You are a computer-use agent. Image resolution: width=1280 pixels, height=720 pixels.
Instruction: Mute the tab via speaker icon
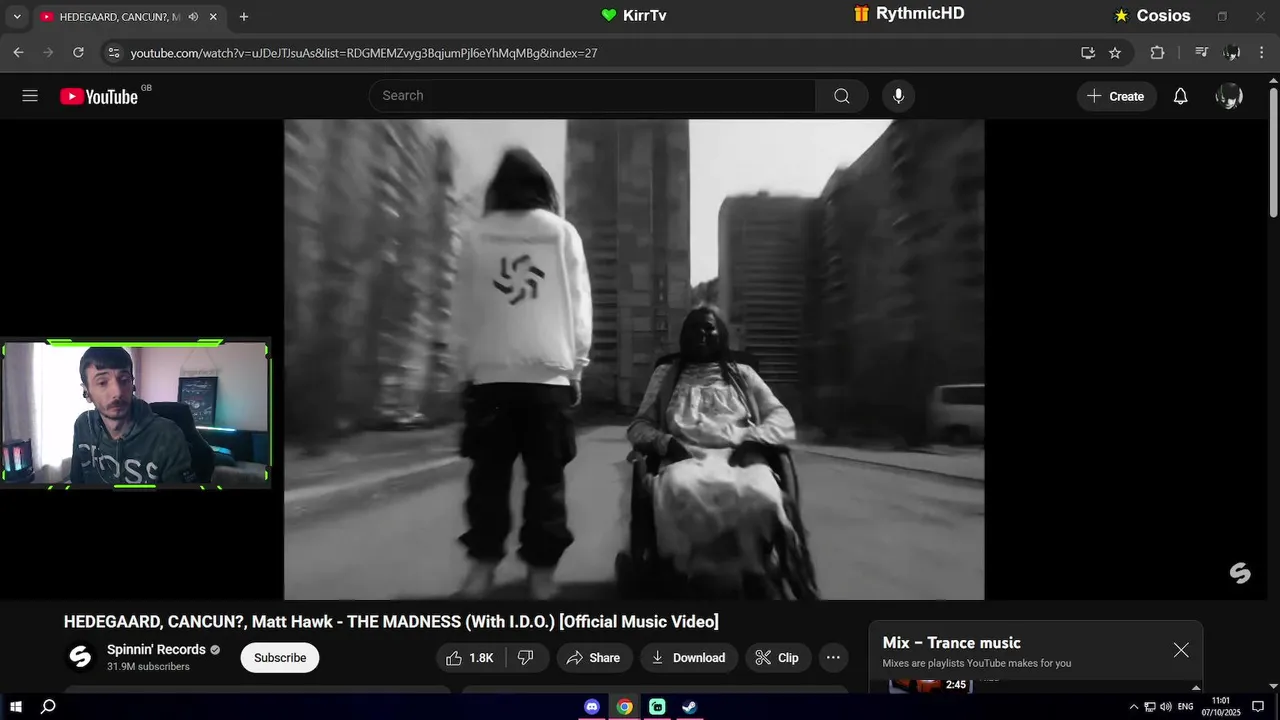(x=193, y=17)
